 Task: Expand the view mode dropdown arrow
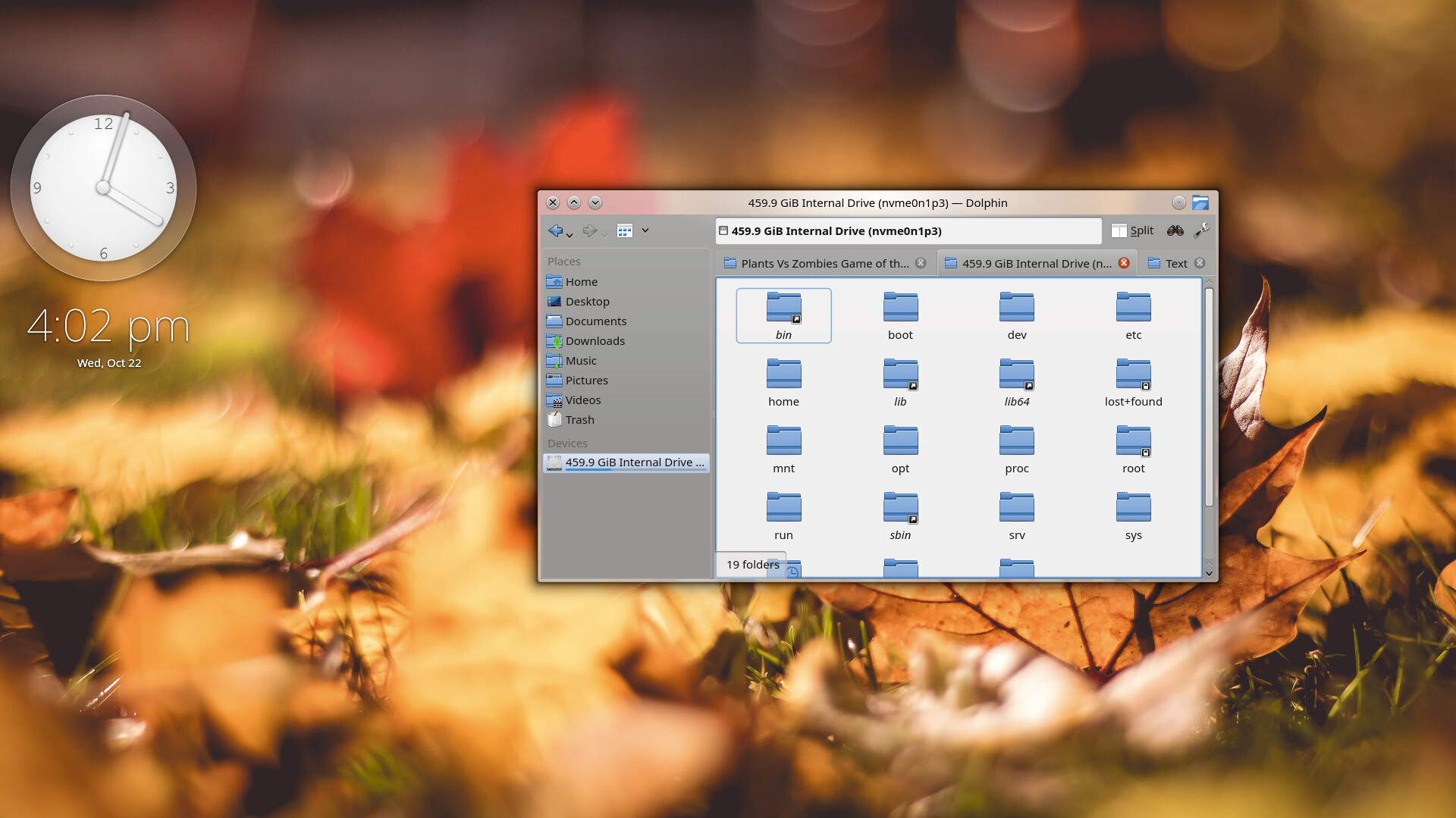[645, 230]
